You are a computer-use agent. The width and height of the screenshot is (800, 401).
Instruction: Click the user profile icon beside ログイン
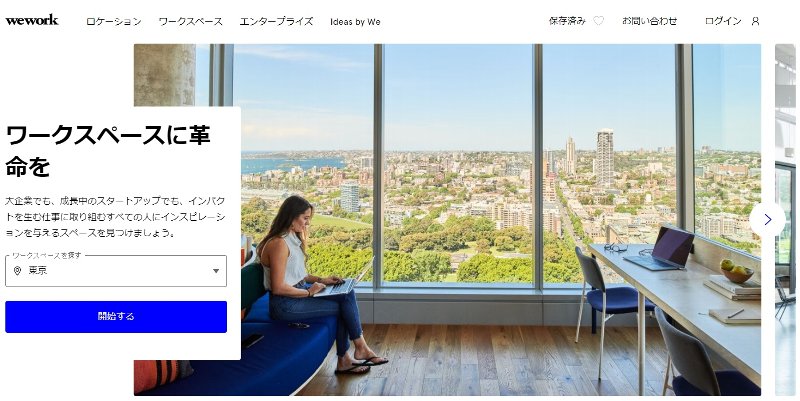tap(756, 21)
